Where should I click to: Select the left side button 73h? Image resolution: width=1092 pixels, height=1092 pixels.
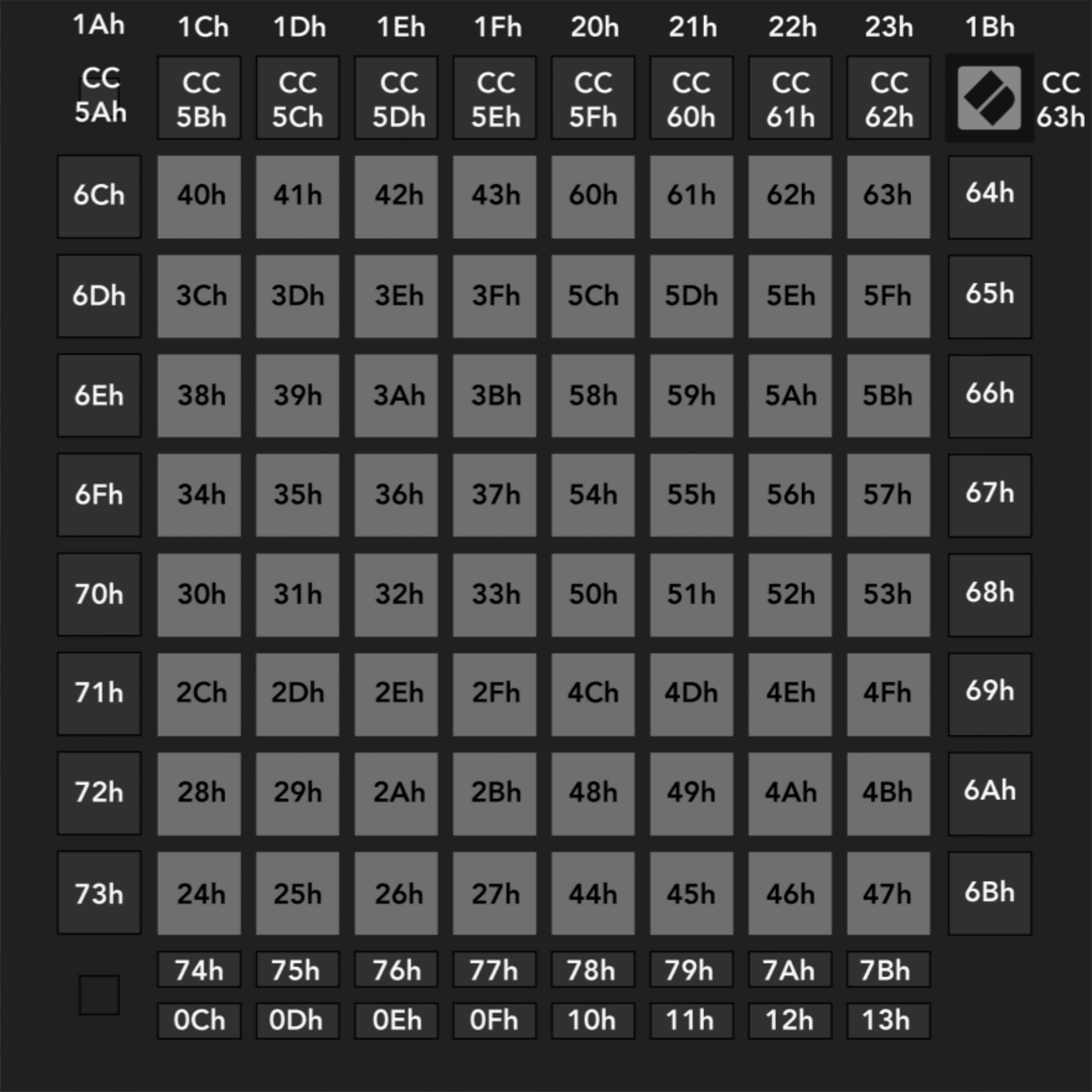pyautogui.click(x=99, y=893)
